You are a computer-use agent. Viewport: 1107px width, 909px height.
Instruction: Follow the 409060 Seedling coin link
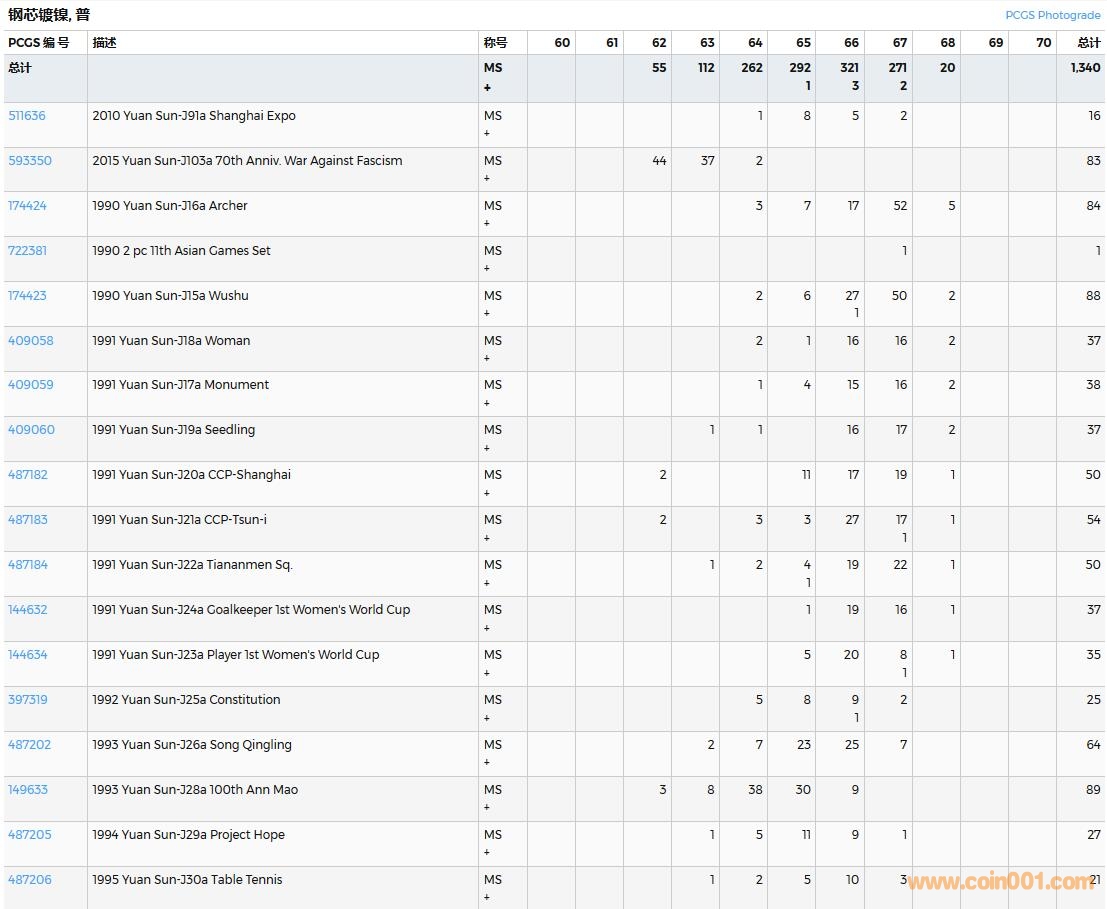pos(31,430)
